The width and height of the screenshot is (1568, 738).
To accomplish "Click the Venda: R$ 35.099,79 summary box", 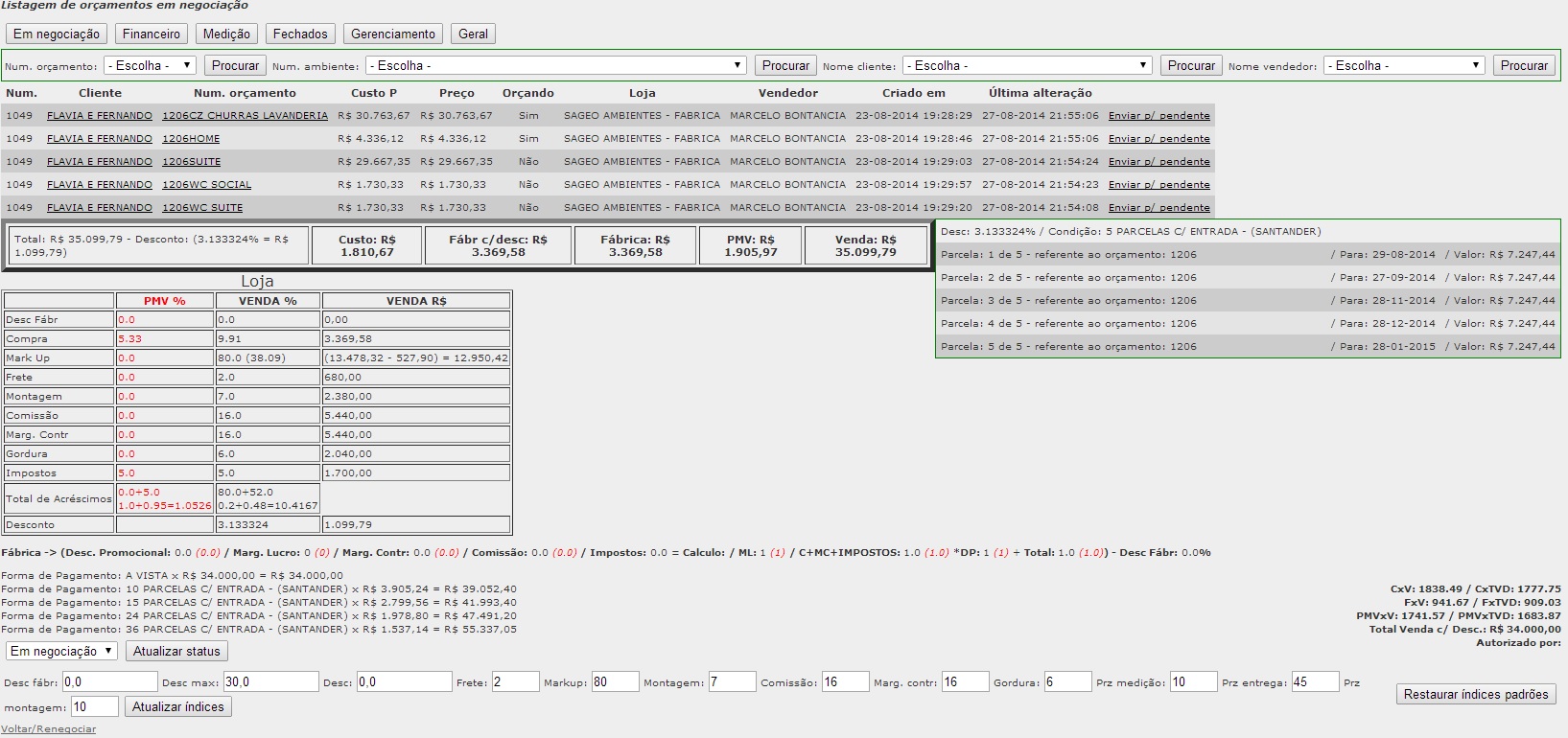I will pos(866,245).
